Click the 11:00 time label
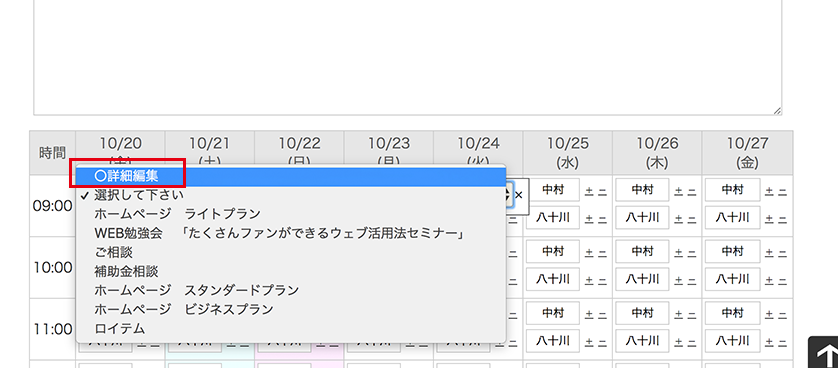The width and height of the screenshot is (838, 368). point(52,330)
